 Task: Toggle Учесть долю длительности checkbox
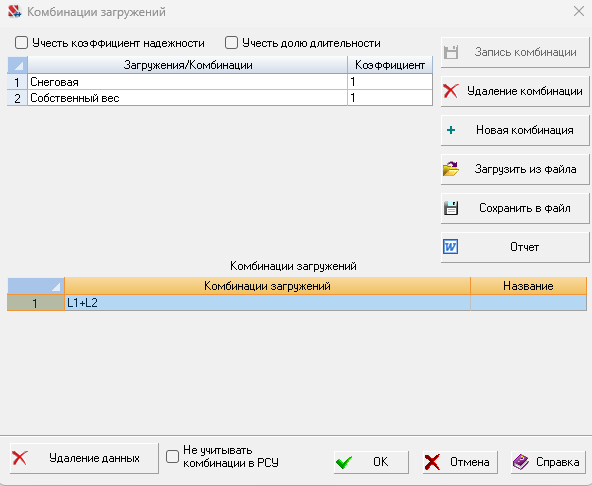tap(231, 43)
